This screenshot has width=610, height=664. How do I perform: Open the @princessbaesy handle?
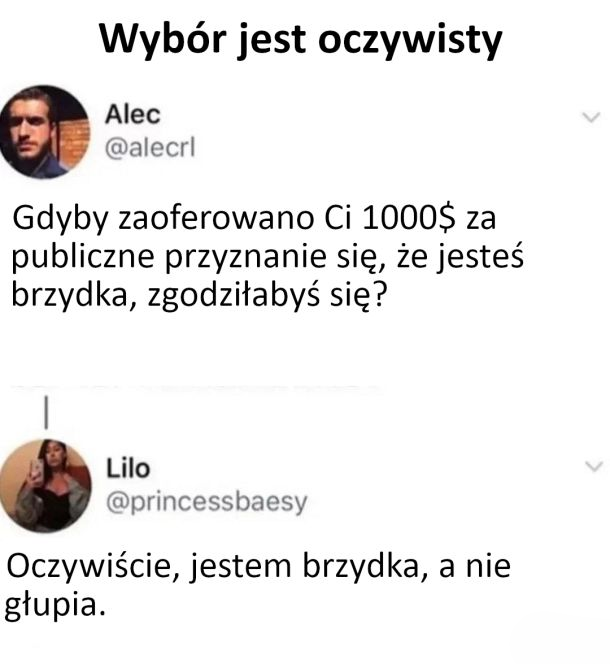pos(206,502)
